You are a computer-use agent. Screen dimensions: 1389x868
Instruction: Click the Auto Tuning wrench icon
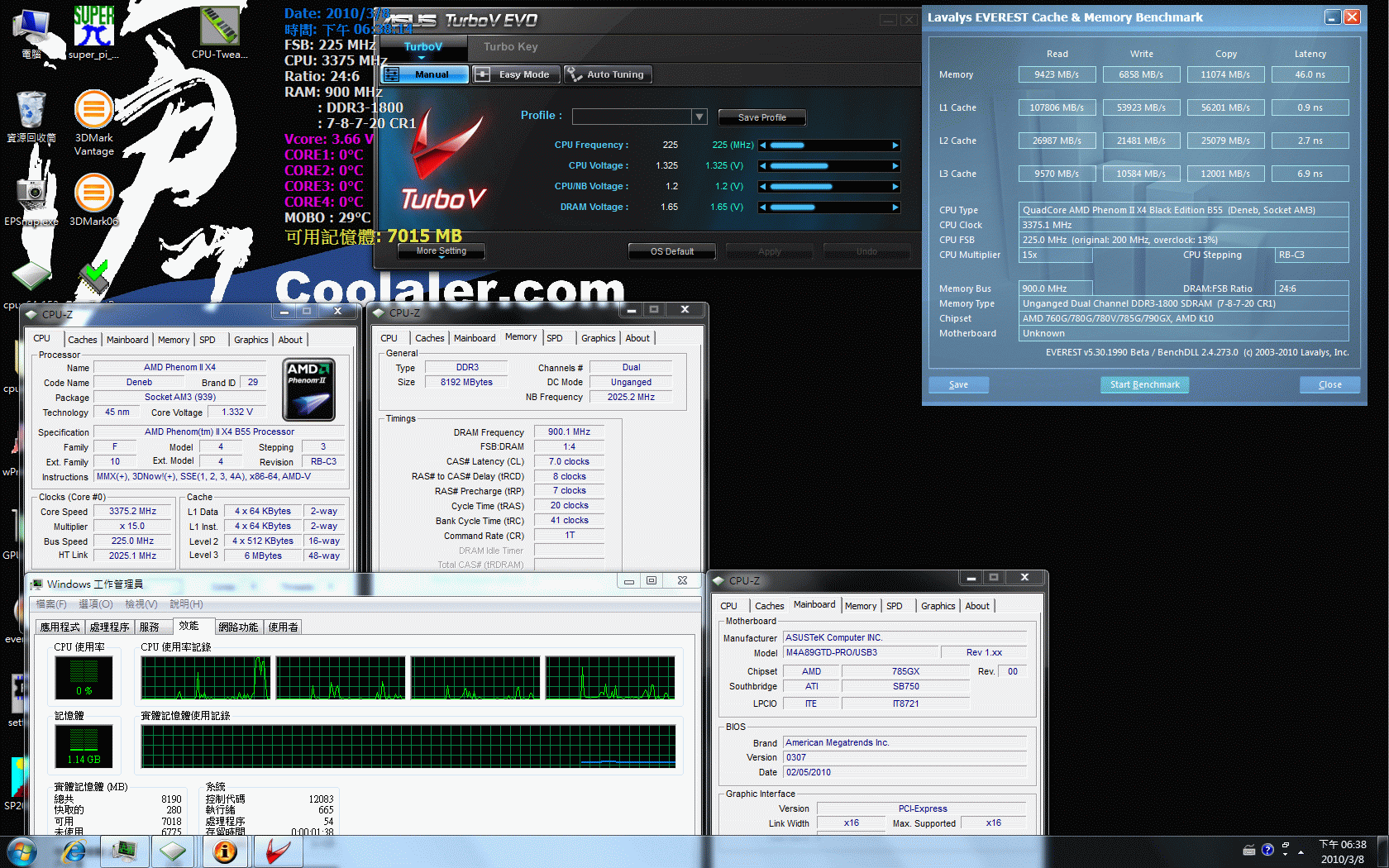[x=575, y=74]
